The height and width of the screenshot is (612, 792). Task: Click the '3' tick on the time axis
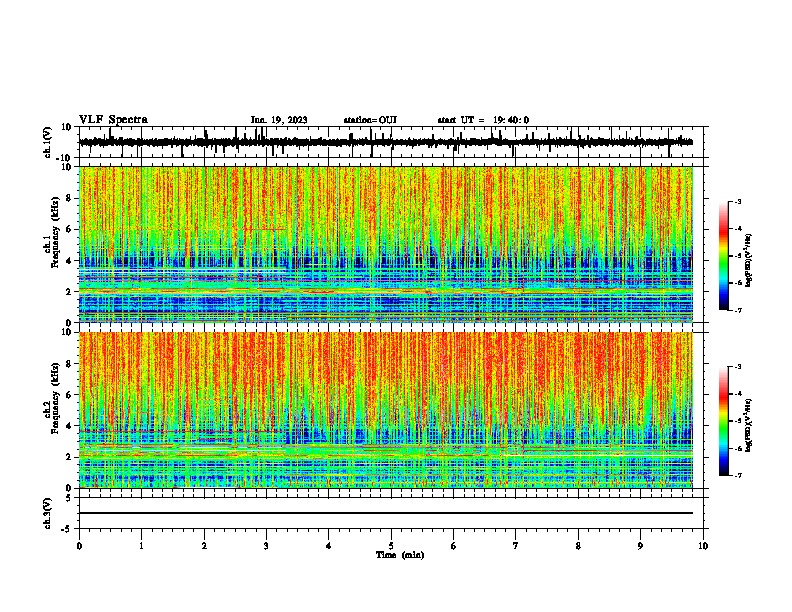pos(266,546)
